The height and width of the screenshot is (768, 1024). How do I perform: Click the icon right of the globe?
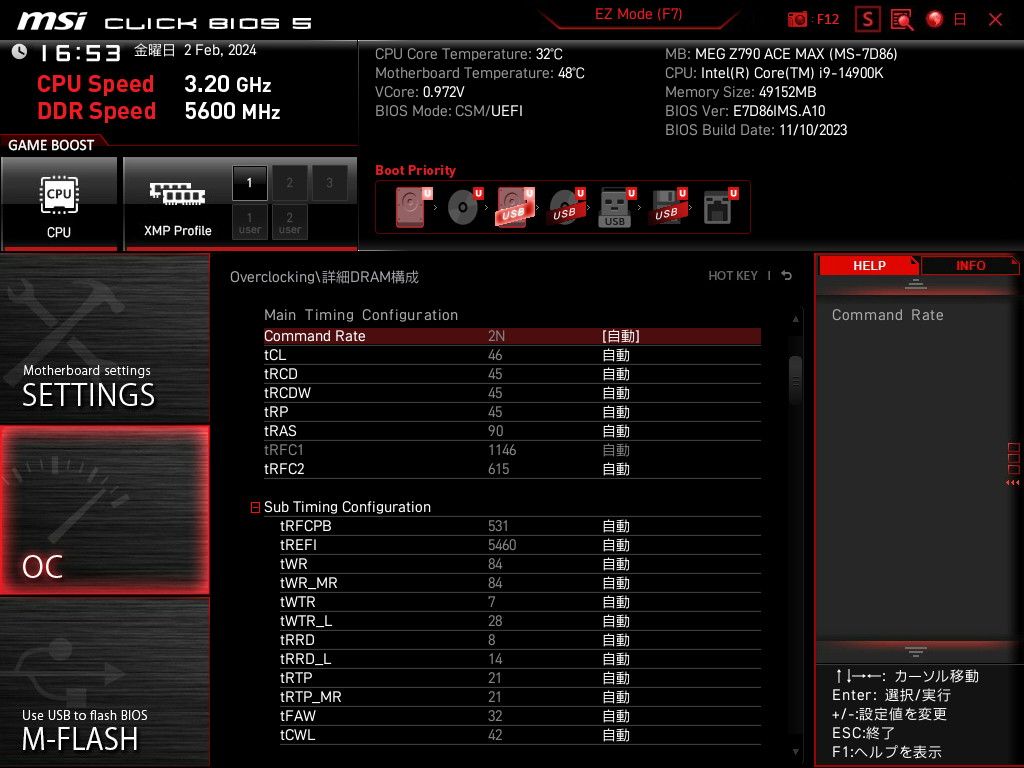point(960,20)
